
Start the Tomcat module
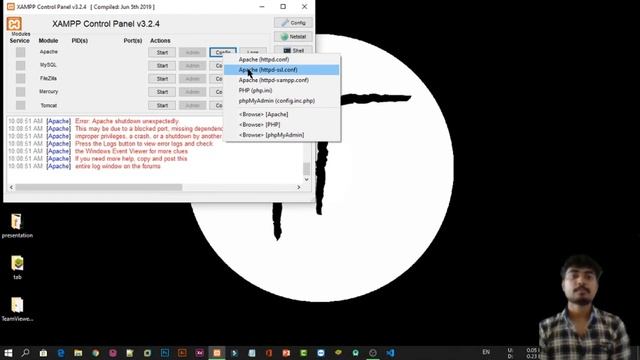pos(162,106)
